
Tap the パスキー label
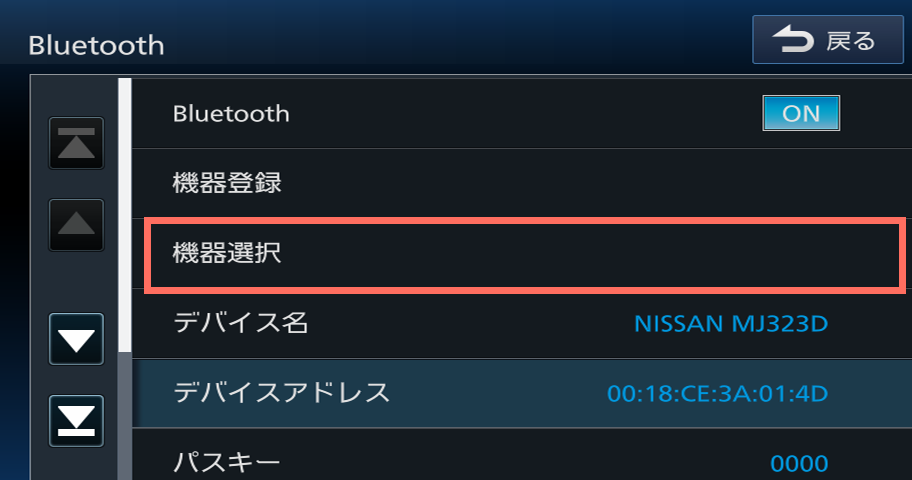tap(226, 462)
